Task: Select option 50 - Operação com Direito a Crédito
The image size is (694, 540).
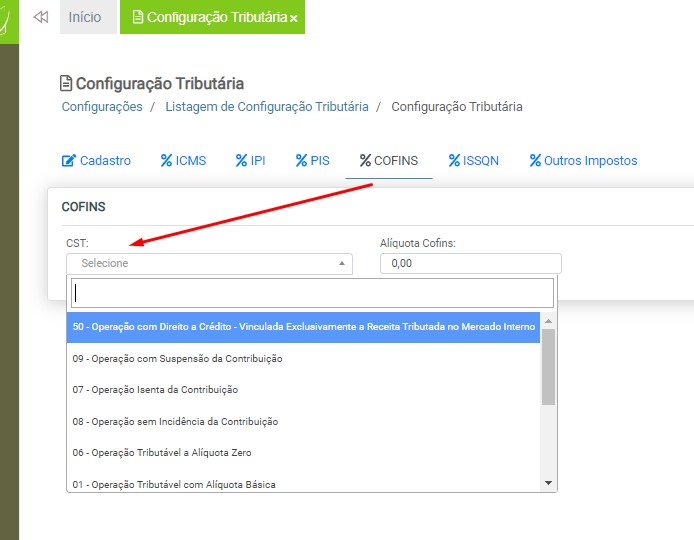Action: coord(304,327)
